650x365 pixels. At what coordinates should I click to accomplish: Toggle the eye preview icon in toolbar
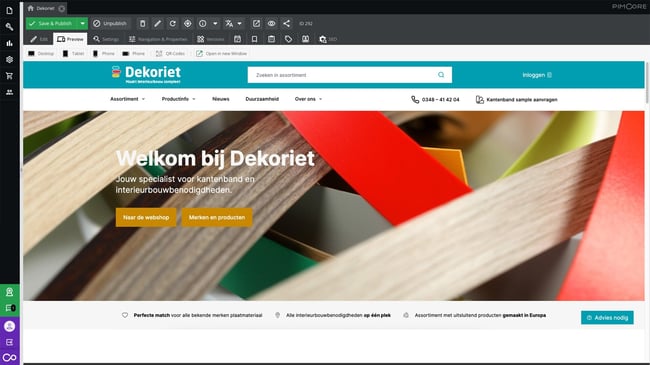271,24
